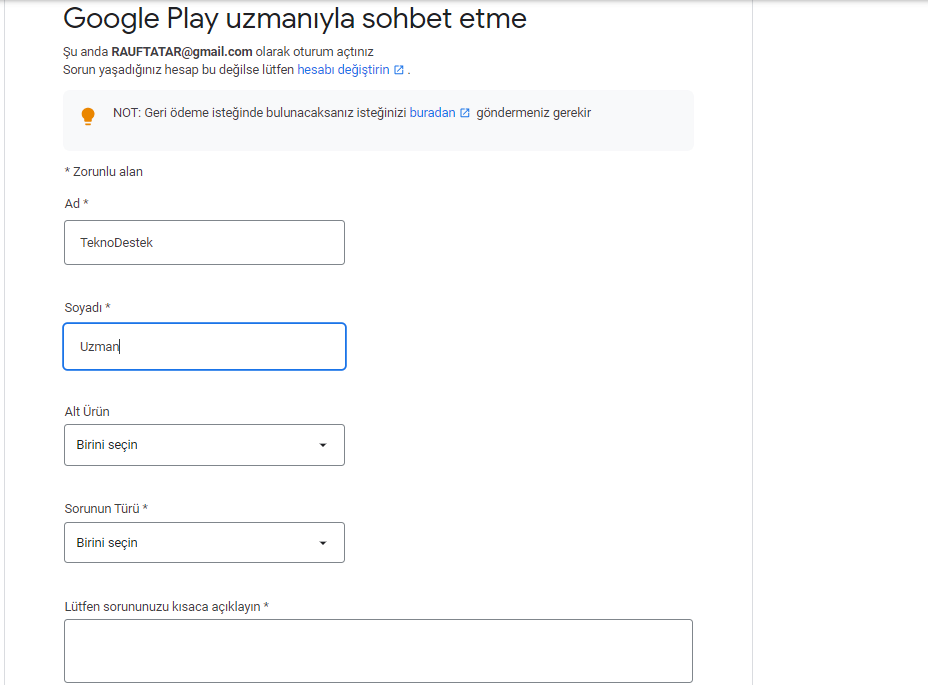
Task: Click the Alt Ürün dropdown arrow
Action: (323, 445)
